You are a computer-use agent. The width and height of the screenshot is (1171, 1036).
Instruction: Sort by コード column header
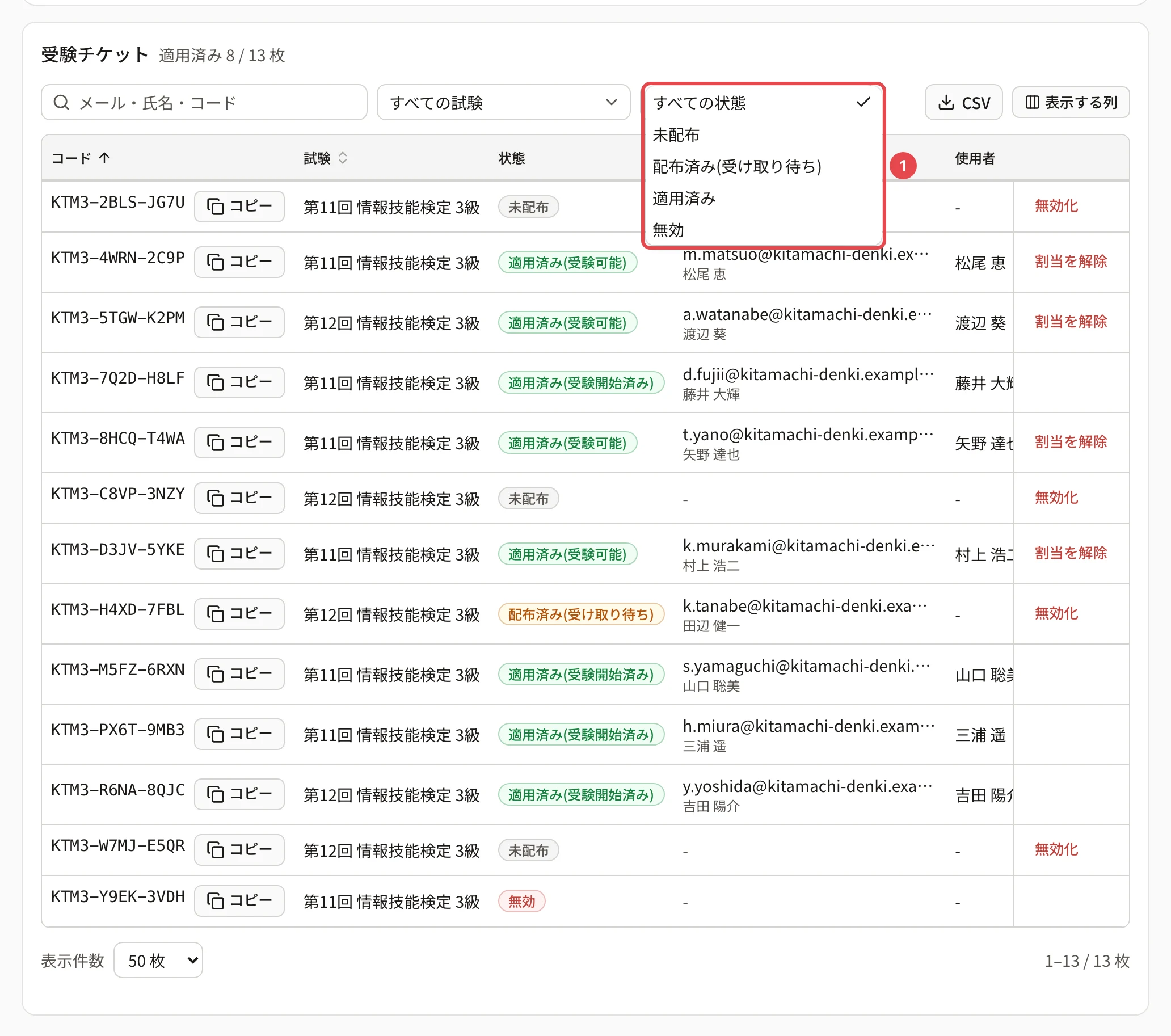[81, 158]
